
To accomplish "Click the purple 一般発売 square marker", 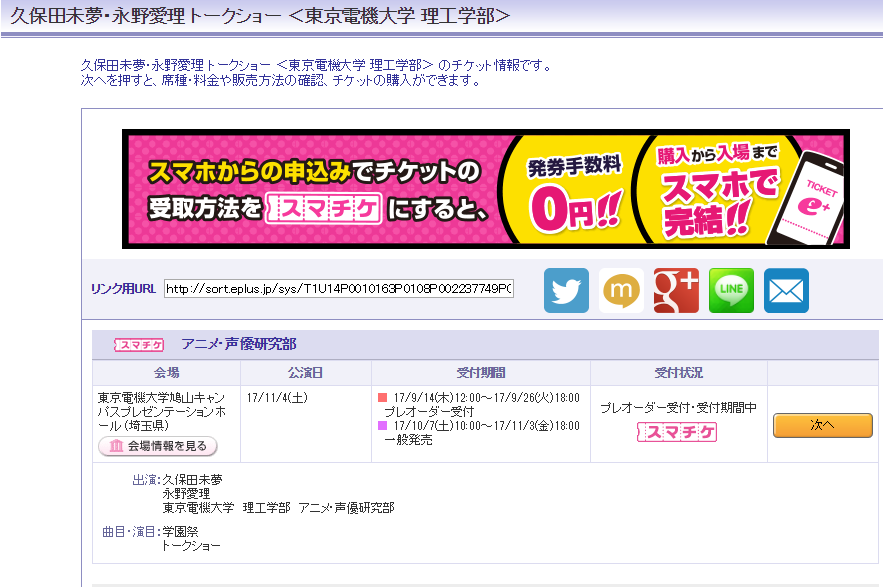I will coord(382,425).
